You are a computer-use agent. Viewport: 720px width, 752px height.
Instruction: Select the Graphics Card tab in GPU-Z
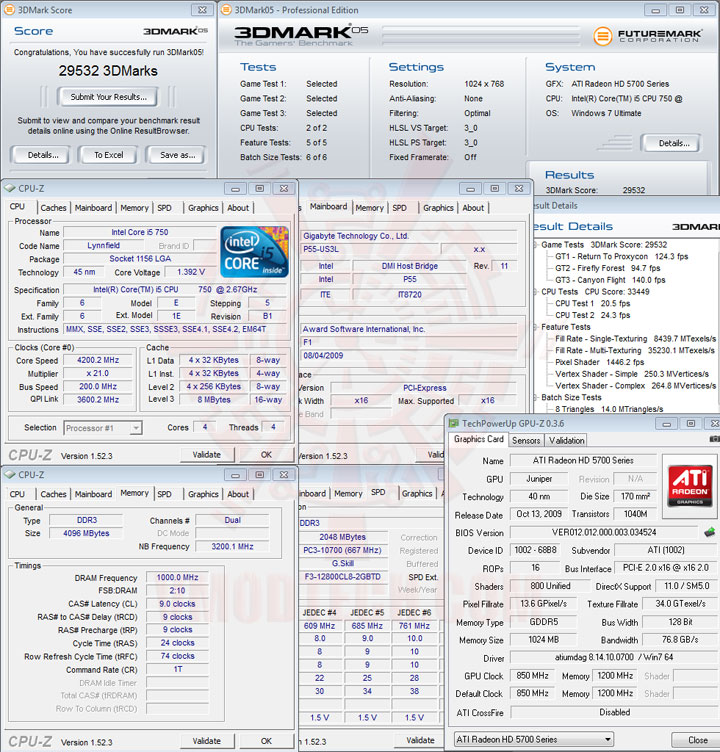pyautogui.click(x=479, y=439)
